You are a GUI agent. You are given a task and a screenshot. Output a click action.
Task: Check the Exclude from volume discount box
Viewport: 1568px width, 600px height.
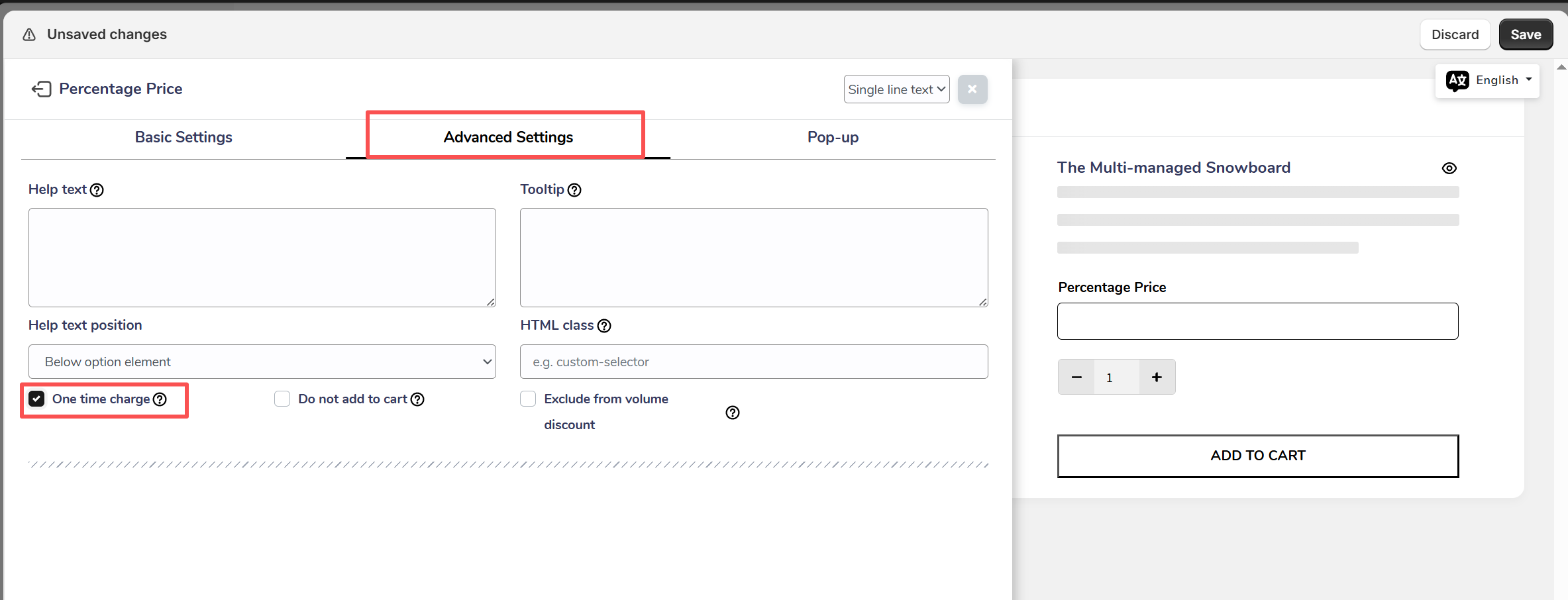click(x=528, y=399)
